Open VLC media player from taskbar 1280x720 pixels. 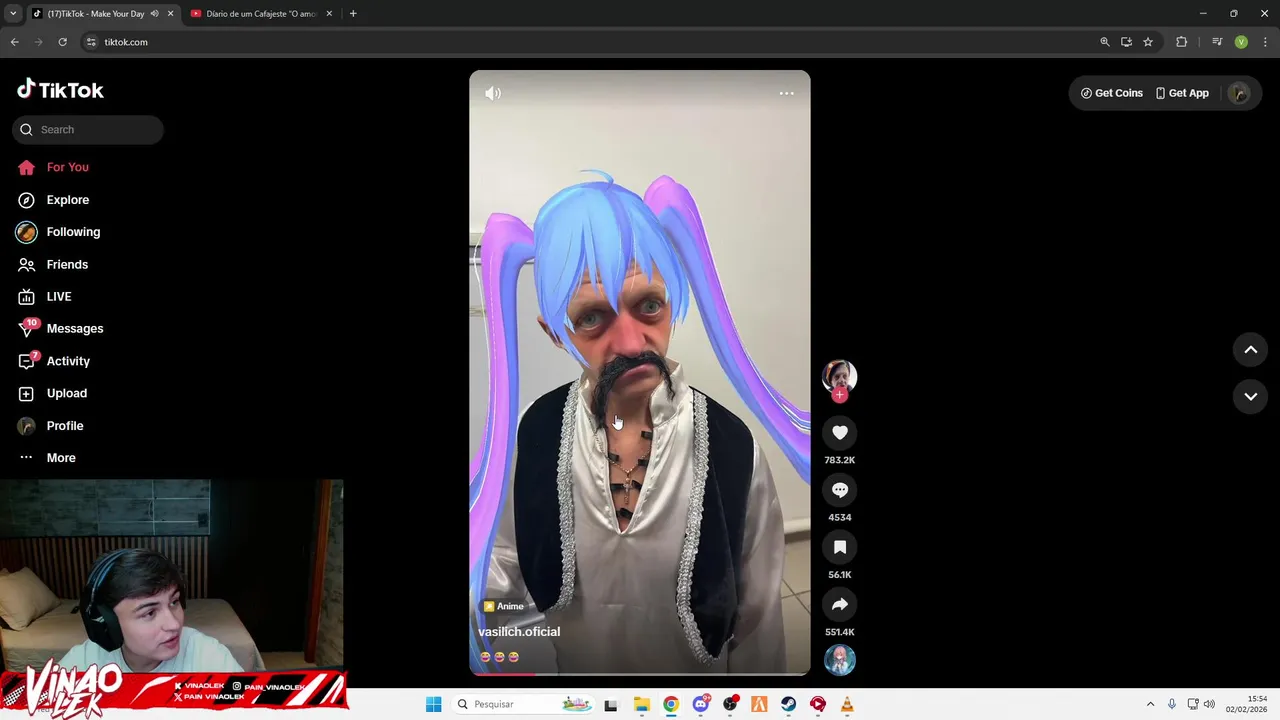pos(847,704)
